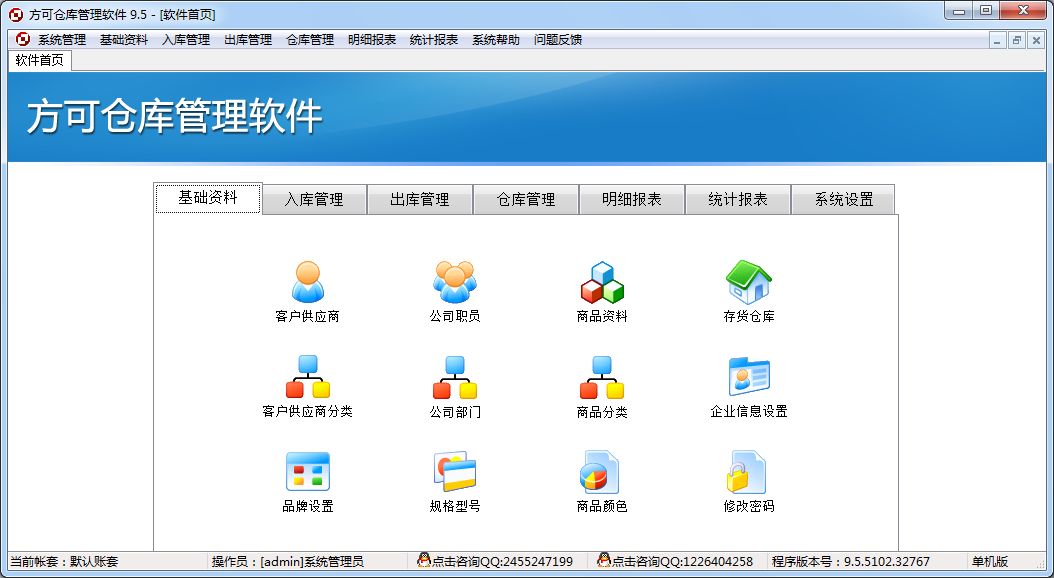Open the 问题反馈 menu
The image size is (1054, 578).
point(557,39)
